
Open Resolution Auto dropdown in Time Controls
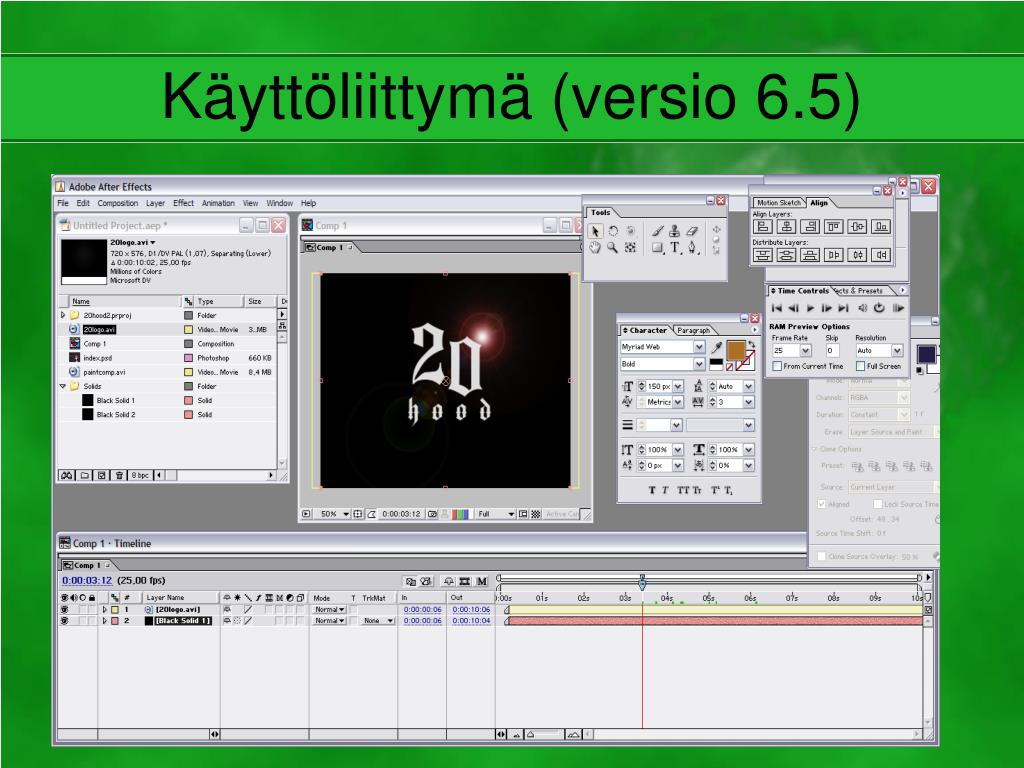tap(897, 351)
